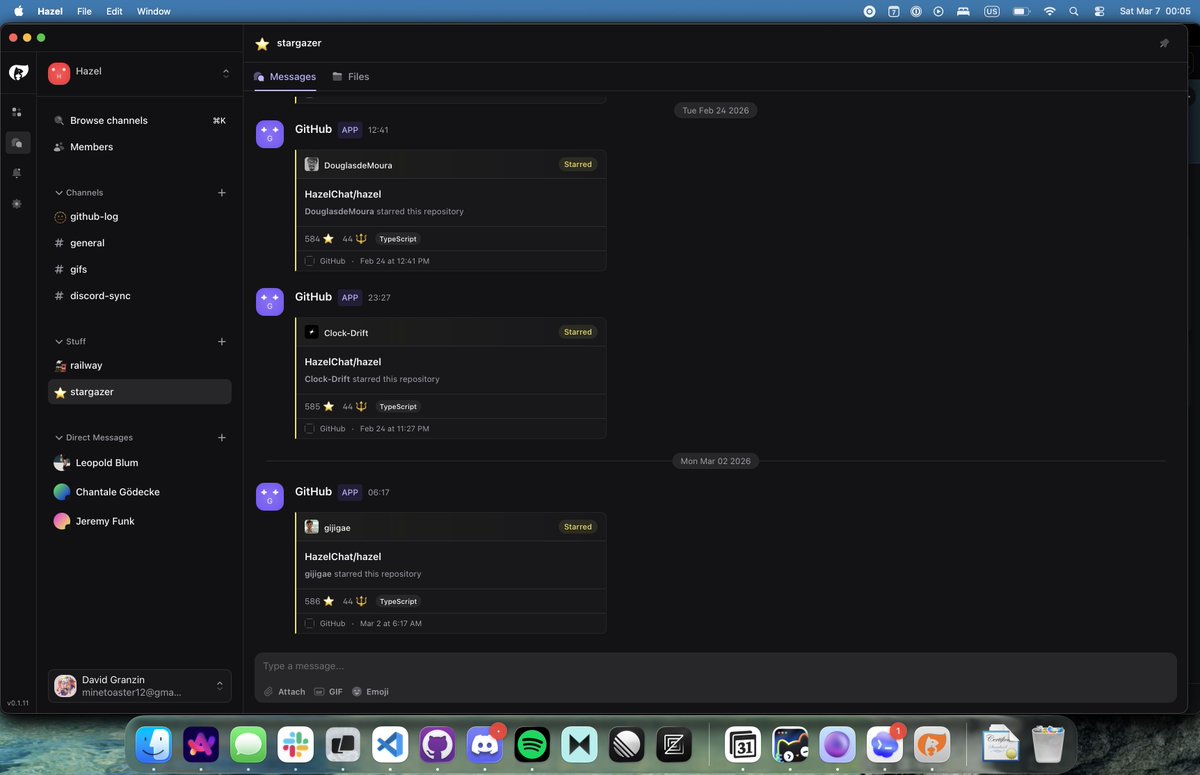
Task: Open the David Granzin account menu
Action: coord(140,686)
